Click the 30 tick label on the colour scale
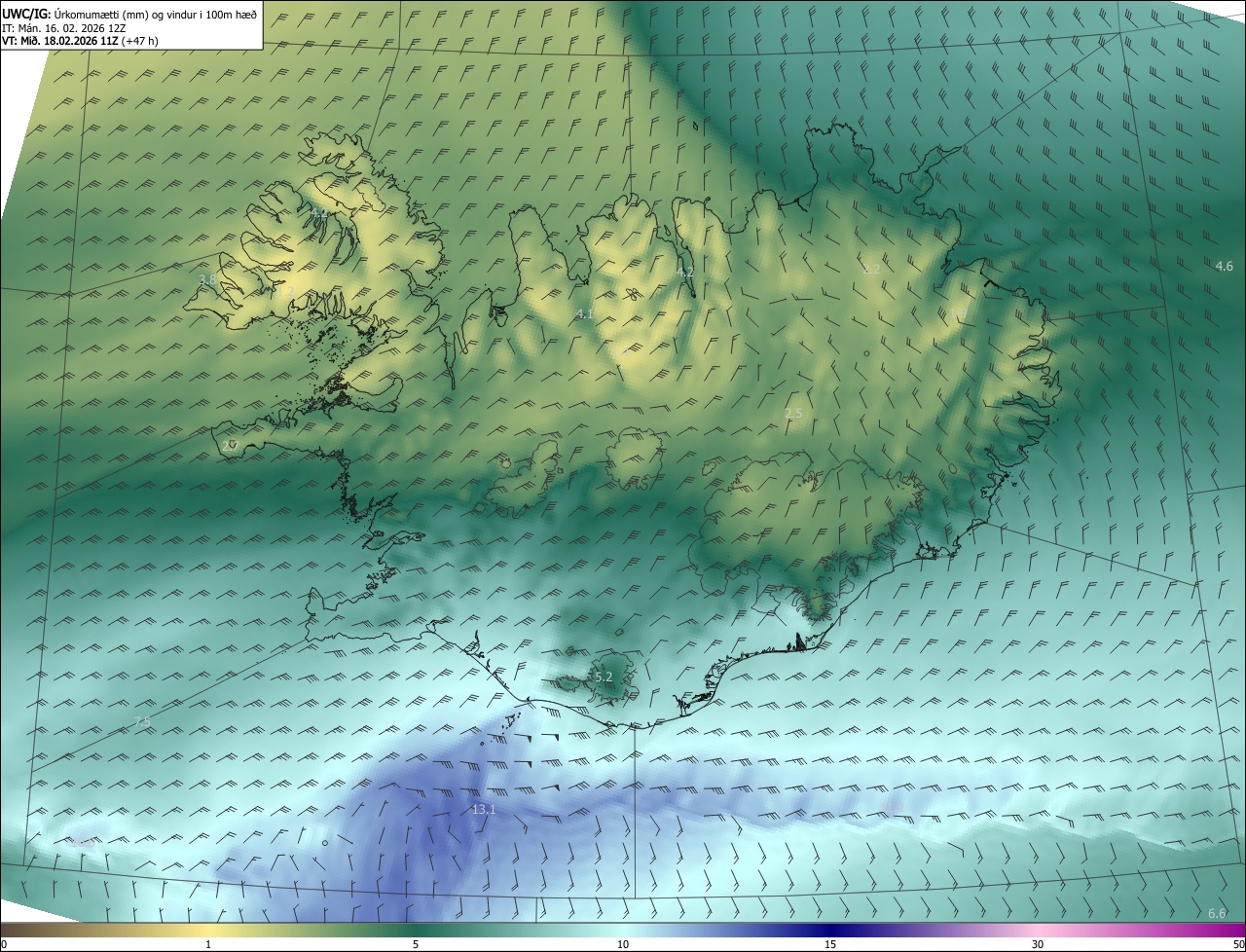The height and width of the screenshot is (952, 1246). coord(1038,944)
